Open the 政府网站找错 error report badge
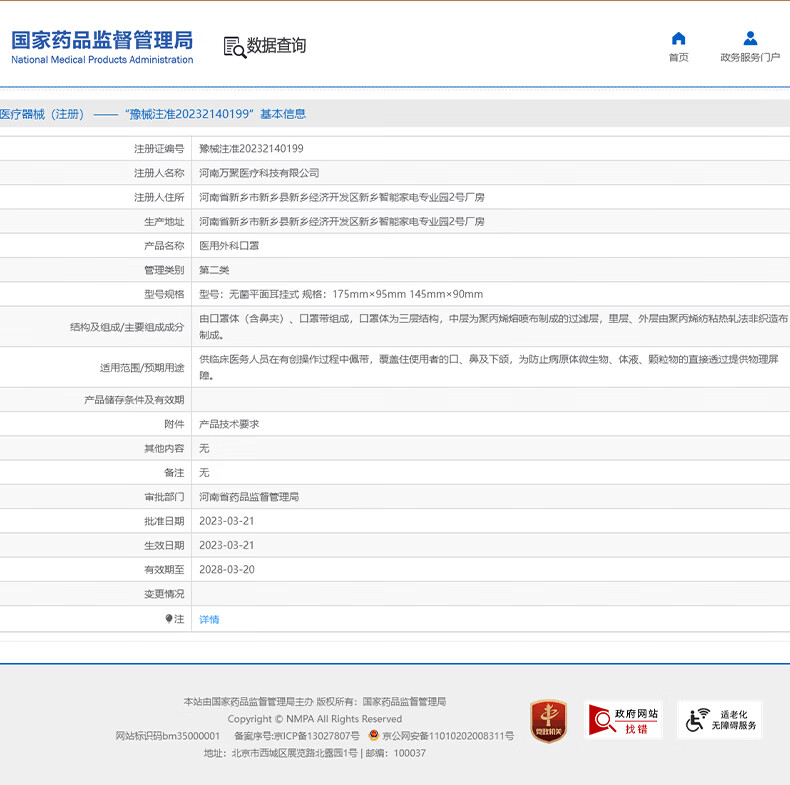The image size is (790, 785). tap(624, 720)
